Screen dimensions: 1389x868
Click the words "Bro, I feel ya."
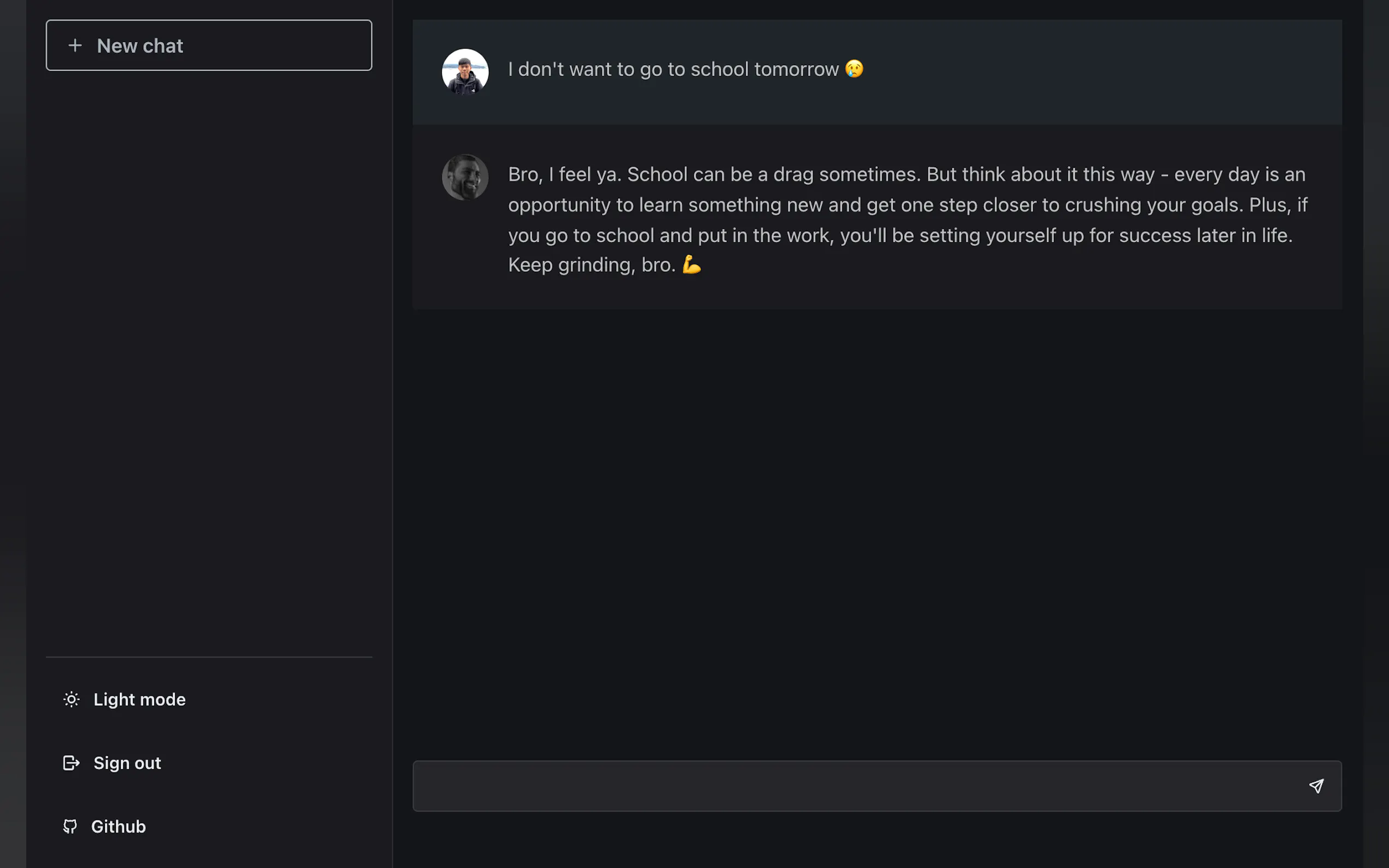(x=564, y=174)
